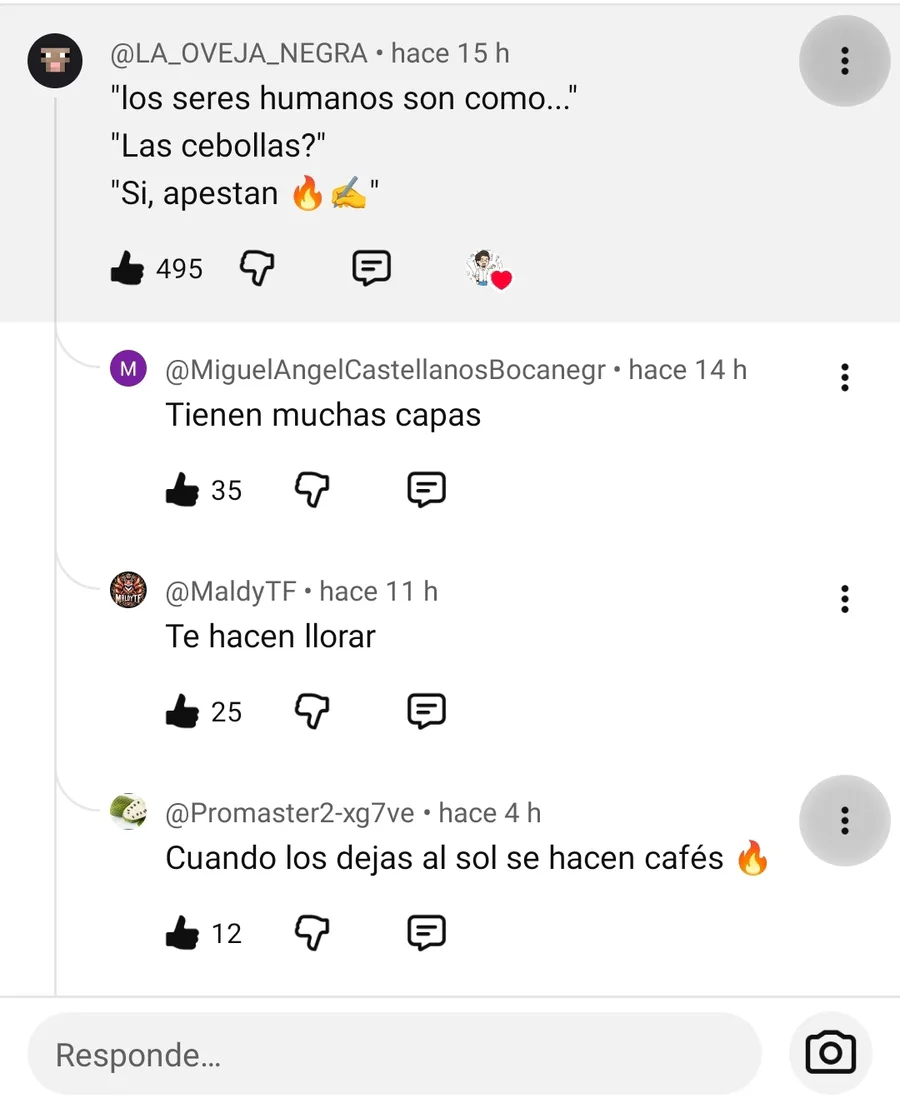Reply to the LA_OVEJA_NEGRA comment

tap(371, 268)
